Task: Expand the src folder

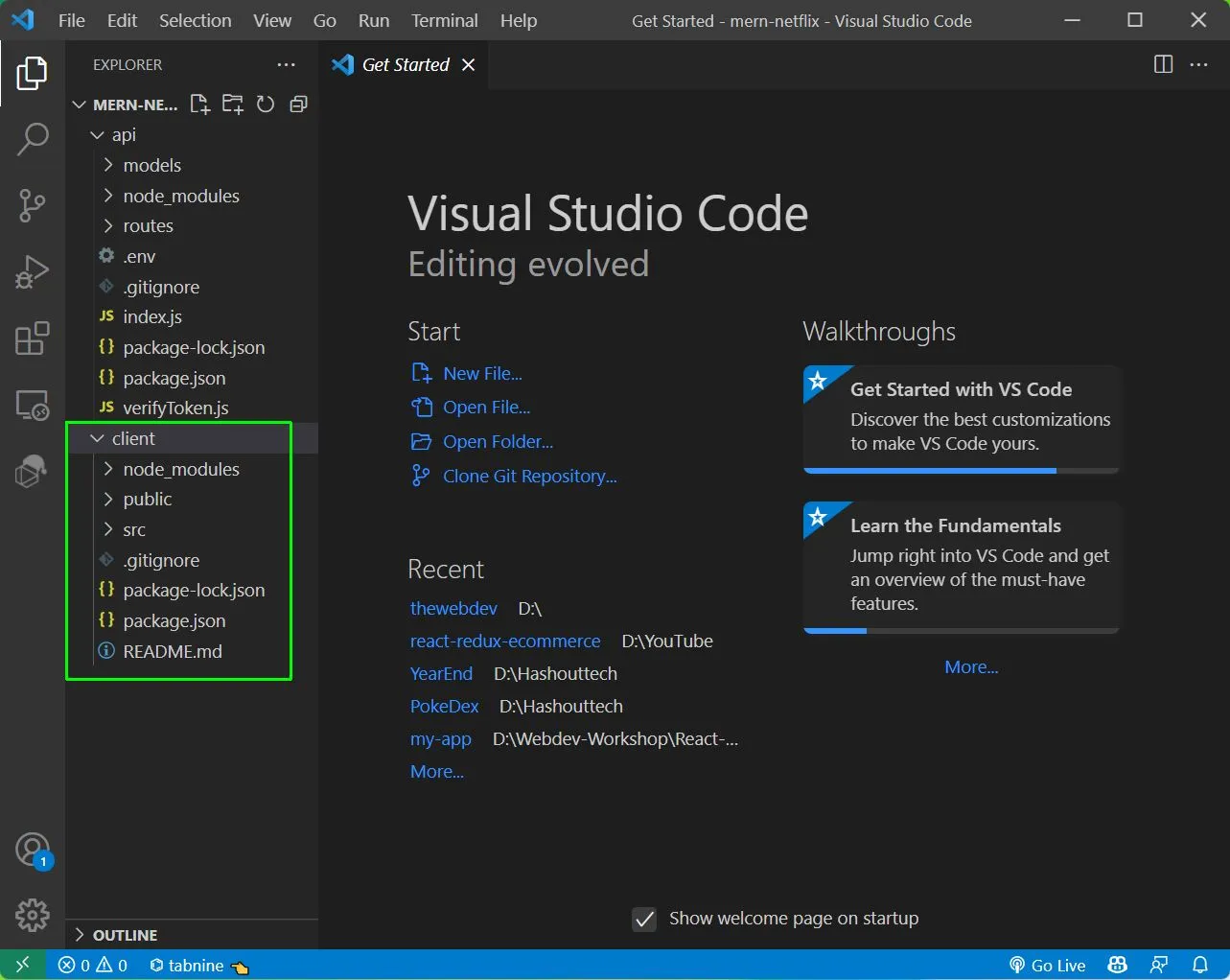Action: [192, 529]
